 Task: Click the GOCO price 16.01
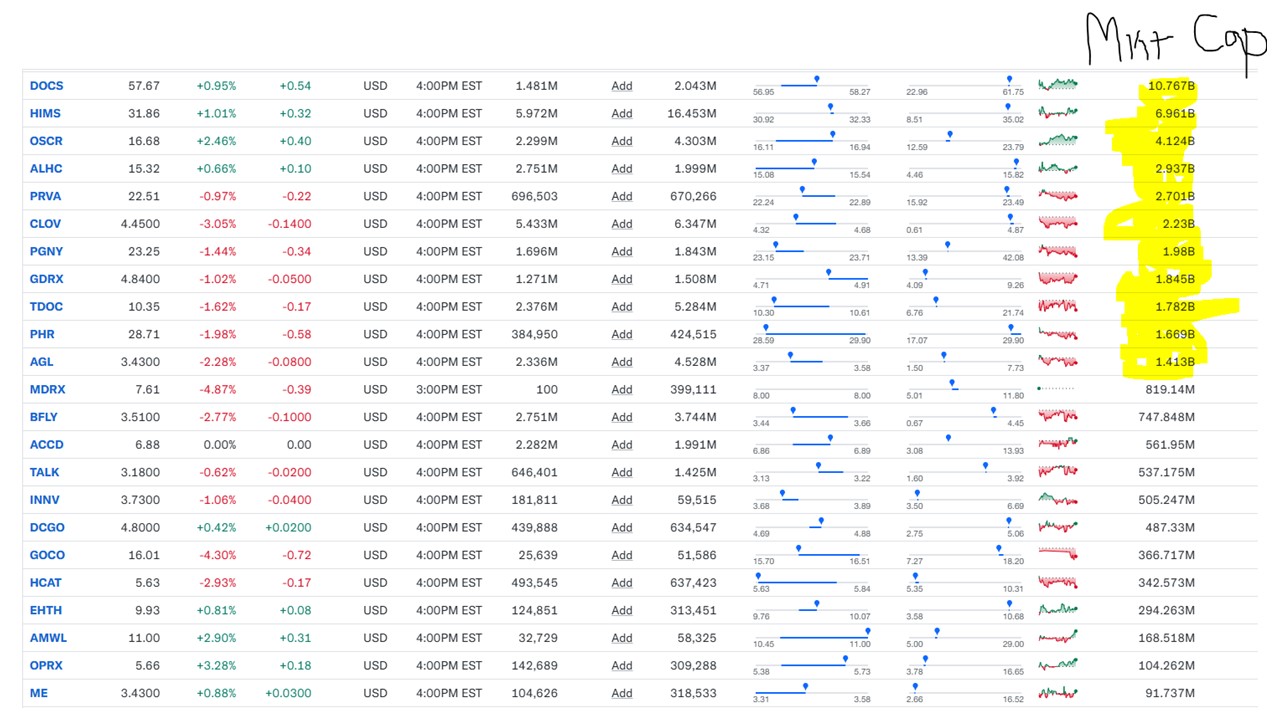coord(144,555)
